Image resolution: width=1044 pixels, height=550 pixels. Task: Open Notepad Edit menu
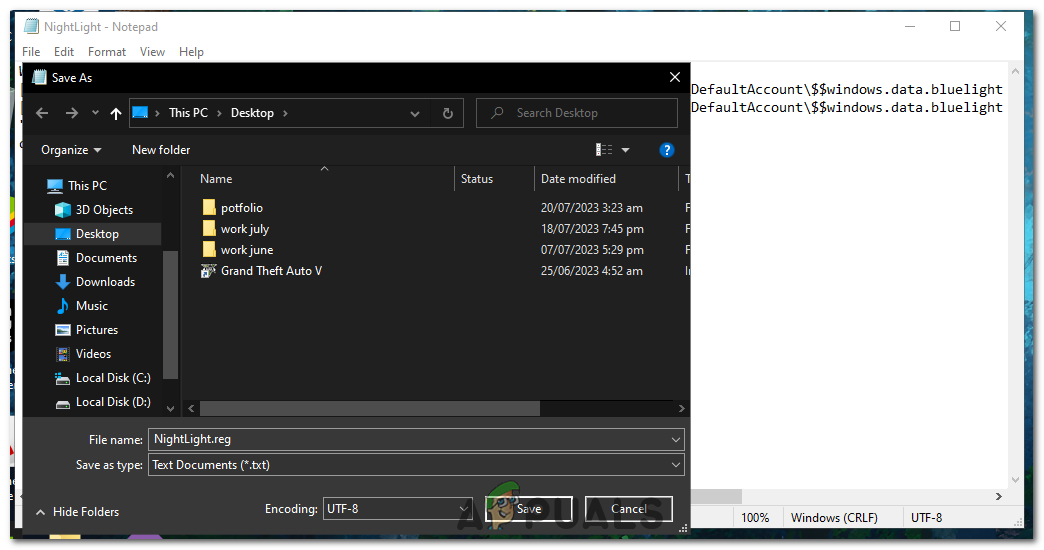pyautogui.click(x=64, y=52)
